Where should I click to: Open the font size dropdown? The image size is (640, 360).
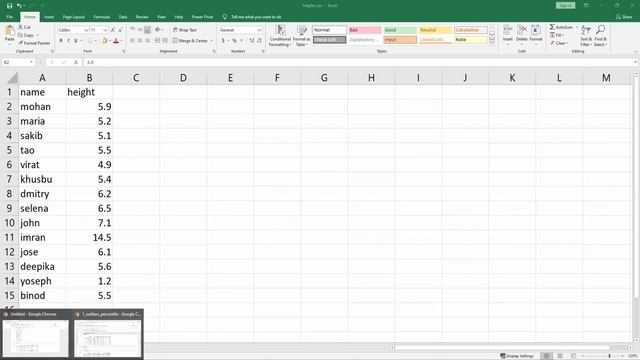click(105, 30)
